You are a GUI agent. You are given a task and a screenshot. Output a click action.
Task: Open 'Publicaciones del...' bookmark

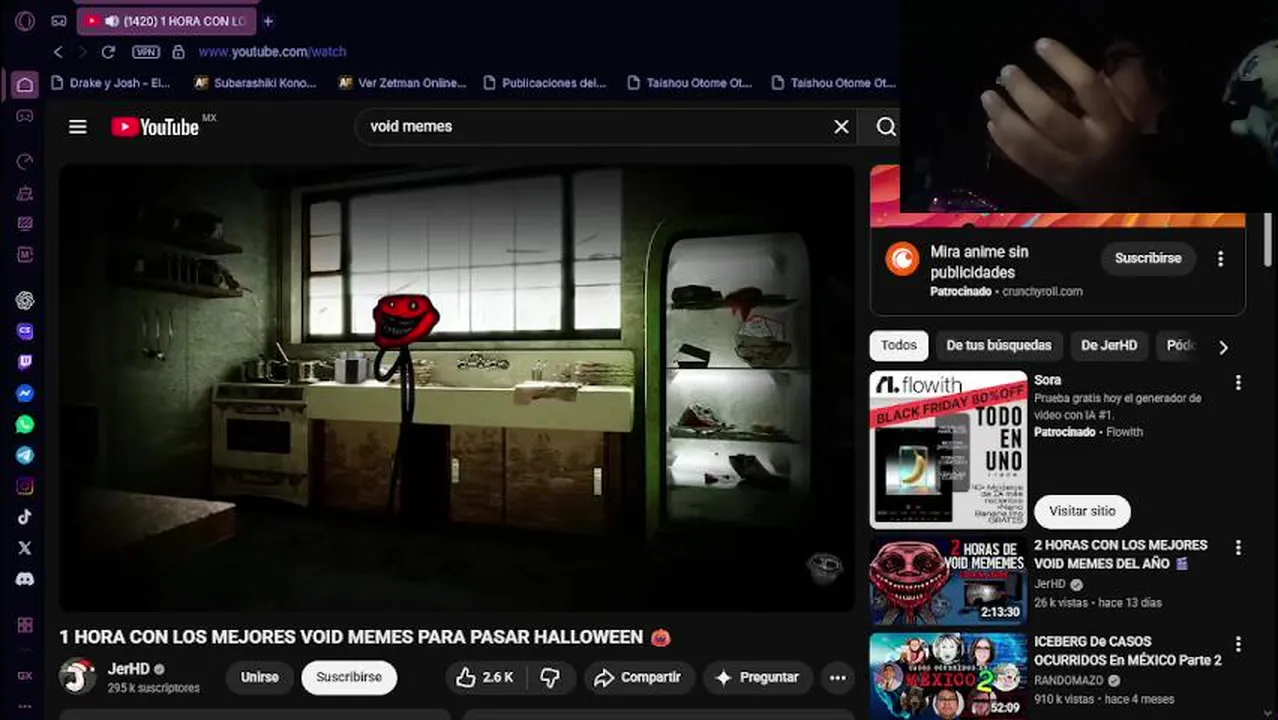tap(544, 83)
